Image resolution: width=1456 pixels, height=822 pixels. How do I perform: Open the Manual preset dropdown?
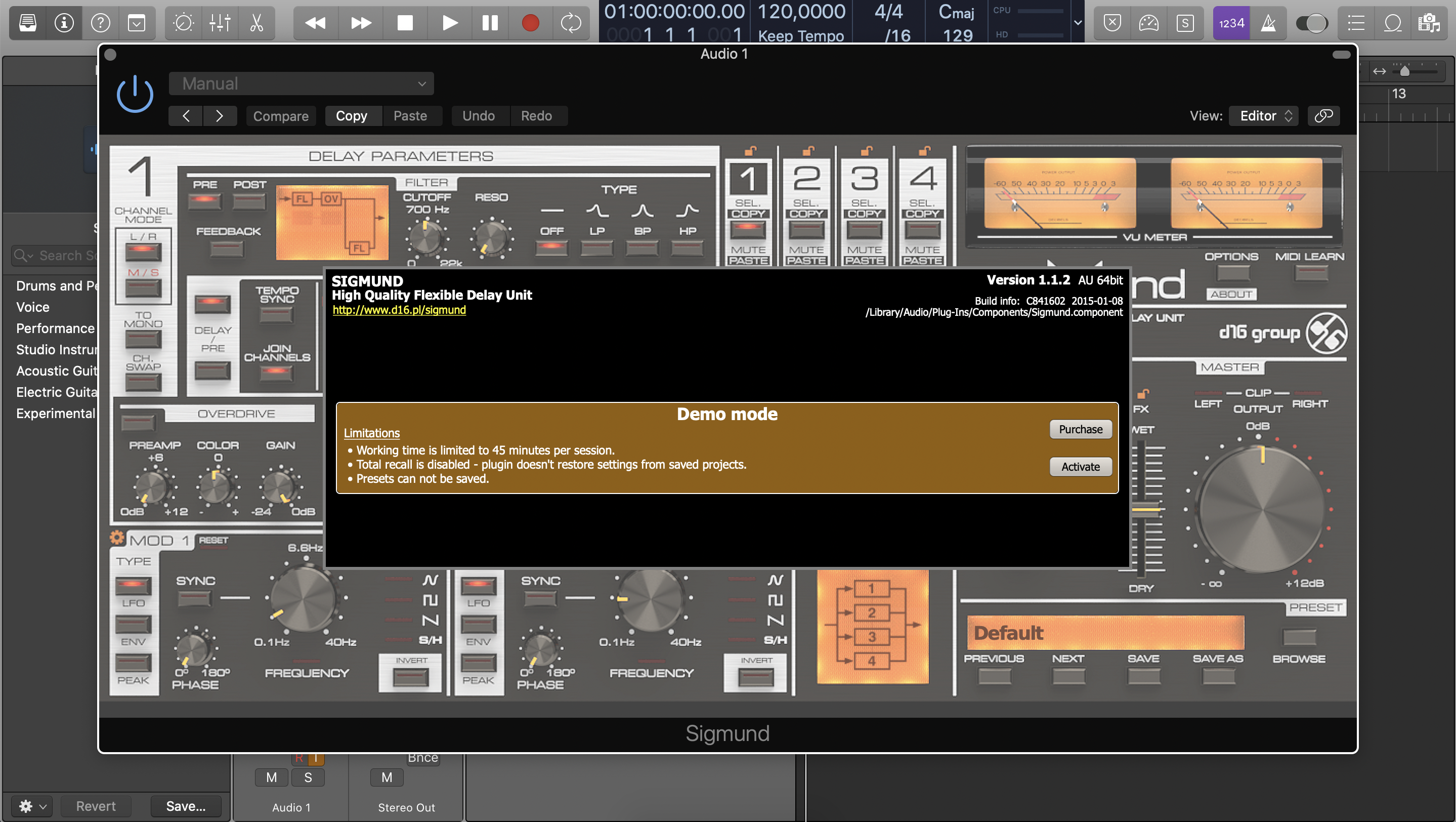click(301, 84)
